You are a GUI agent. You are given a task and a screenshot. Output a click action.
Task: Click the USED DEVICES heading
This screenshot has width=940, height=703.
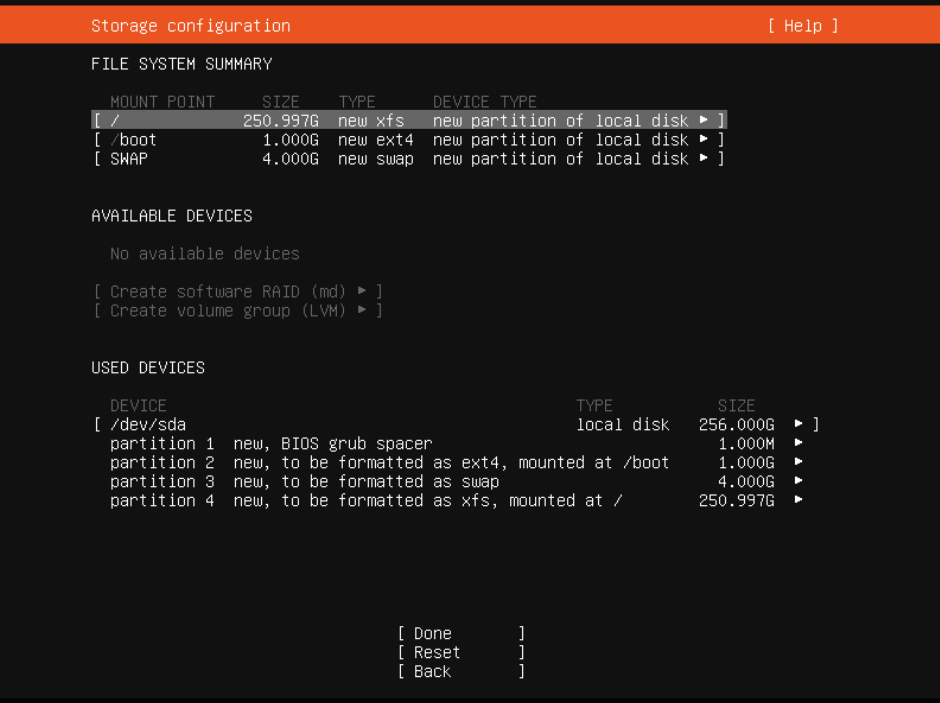(x=148, y=368)
